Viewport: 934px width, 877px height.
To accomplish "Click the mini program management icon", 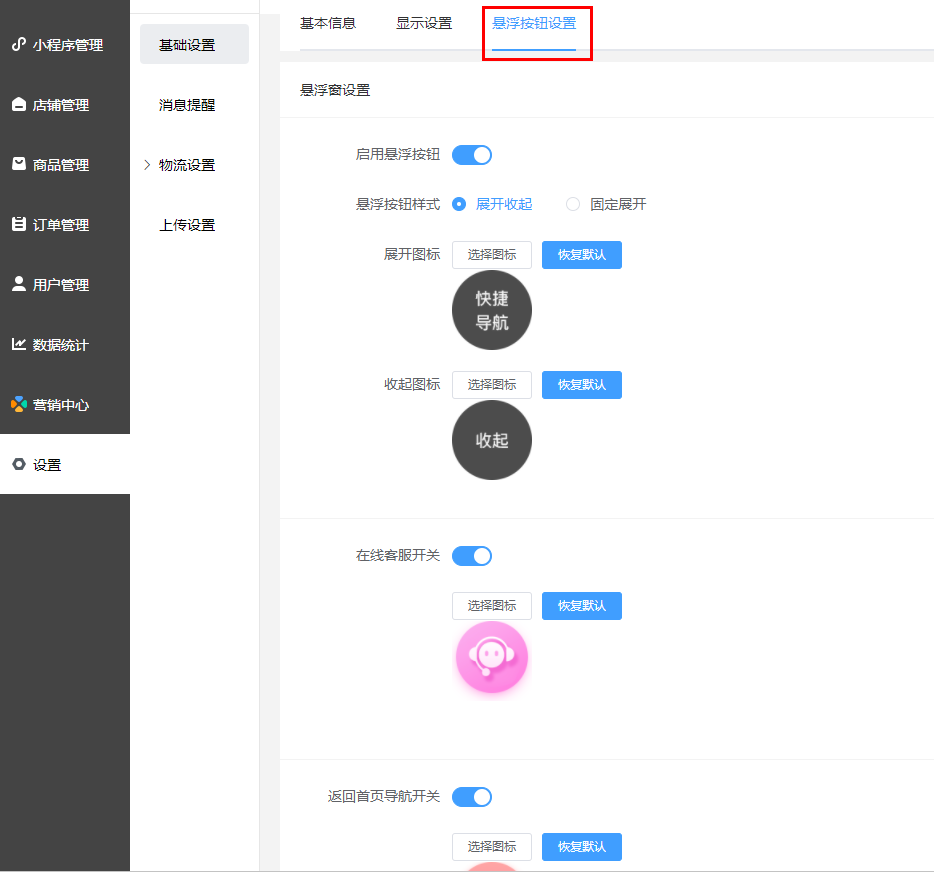I will coord(19,45).
